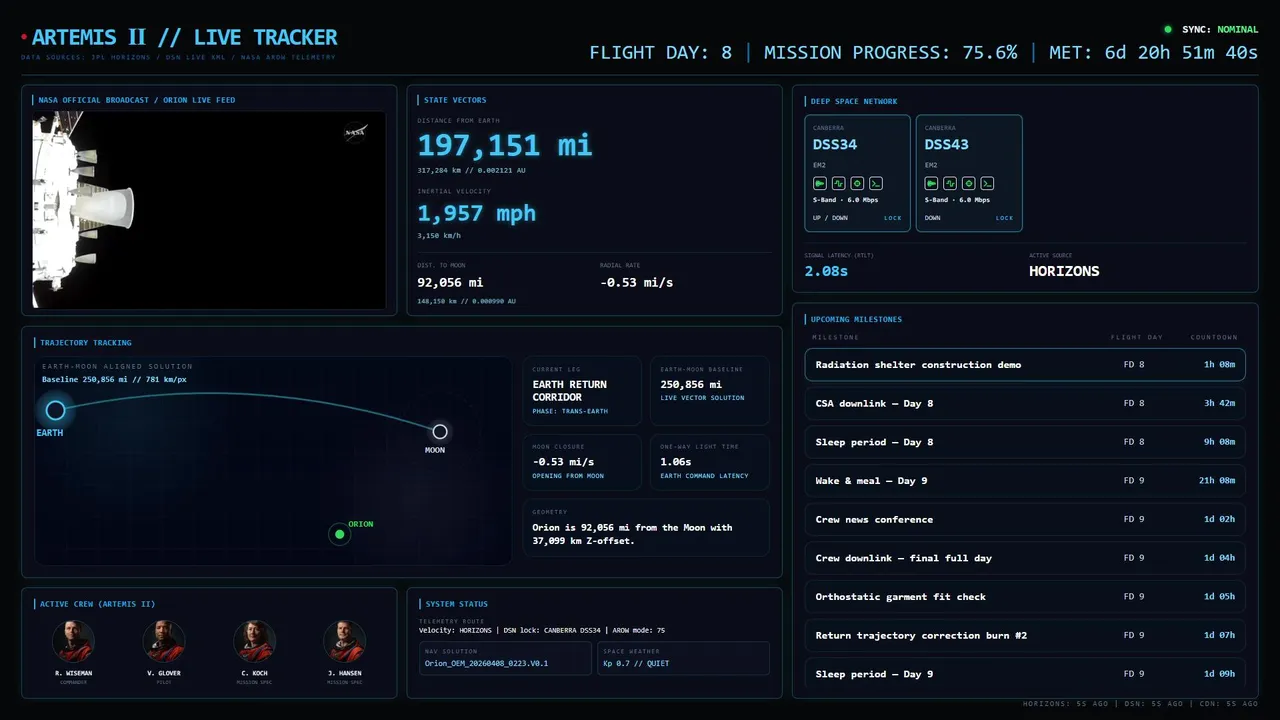Click the Nav Solution Orion_OEM file name
This screenshot has width=1280, height=720.
(x=486, y=663)
